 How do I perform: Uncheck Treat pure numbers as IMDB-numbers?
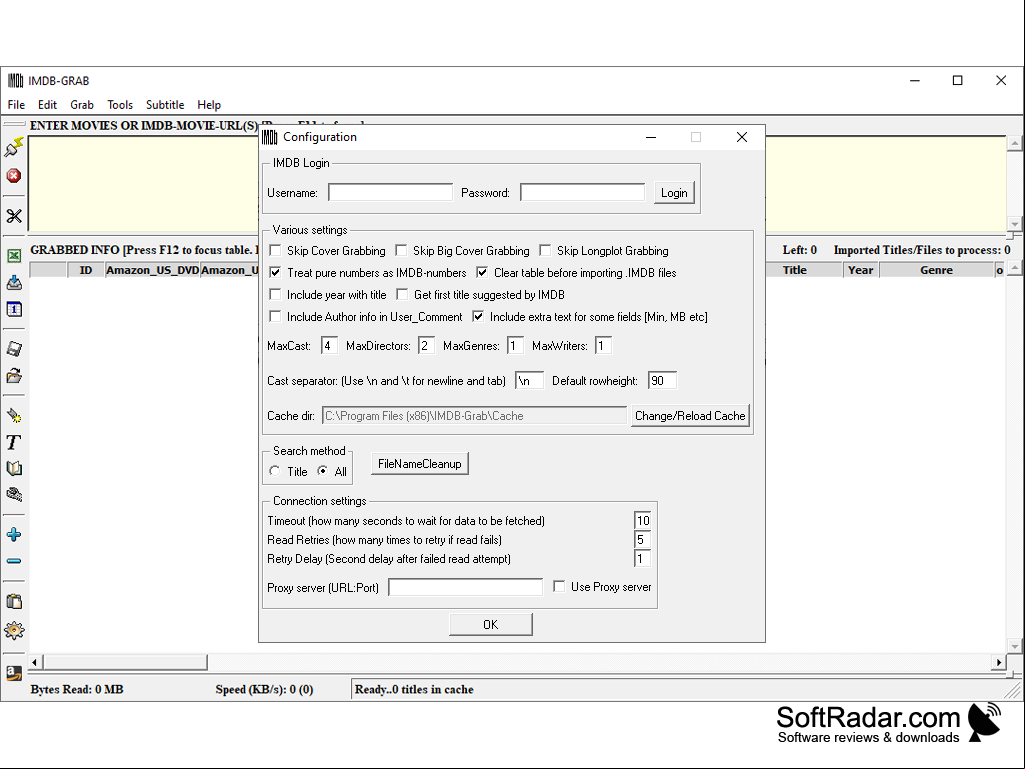[x=275, y=273]
